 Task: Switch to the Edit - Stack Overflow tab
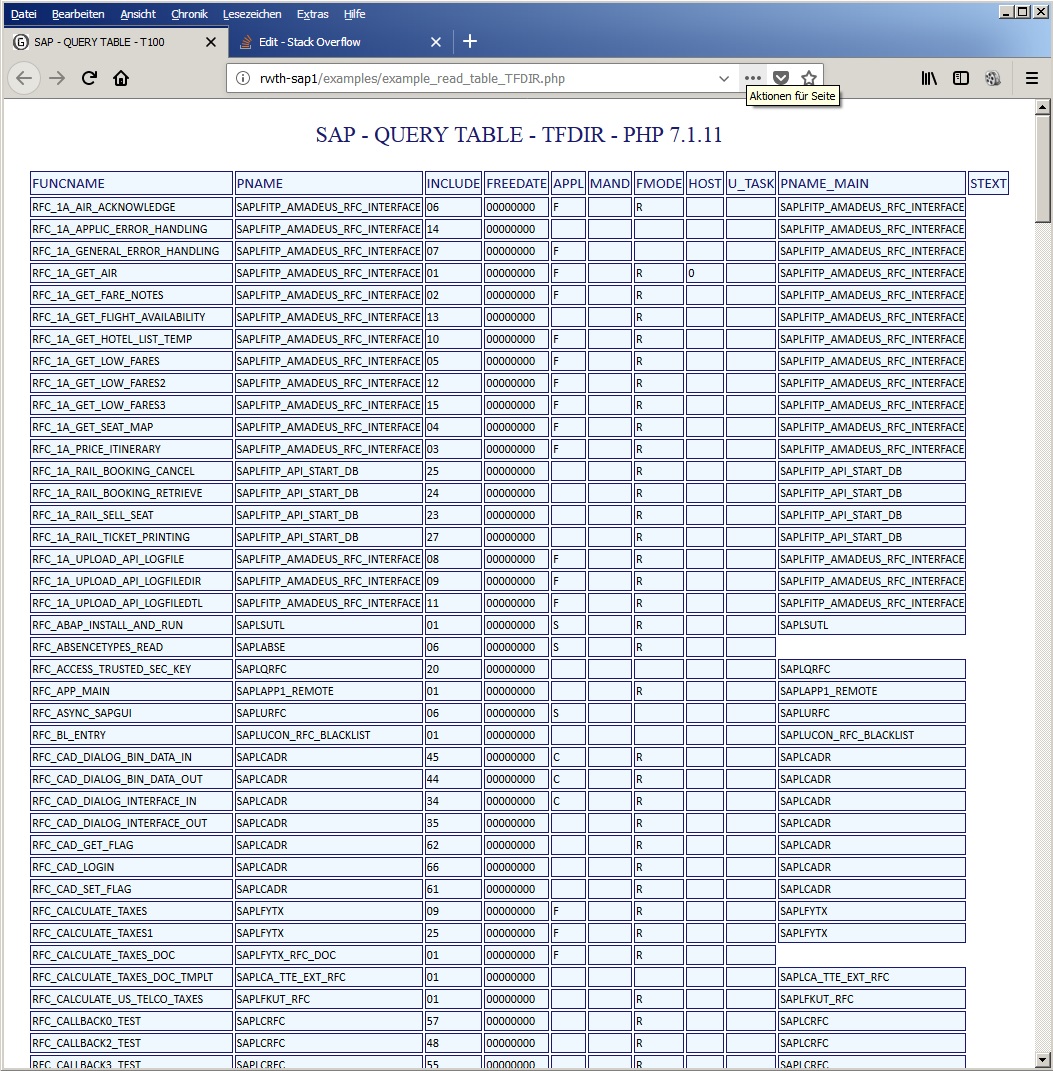click(341, 42)
